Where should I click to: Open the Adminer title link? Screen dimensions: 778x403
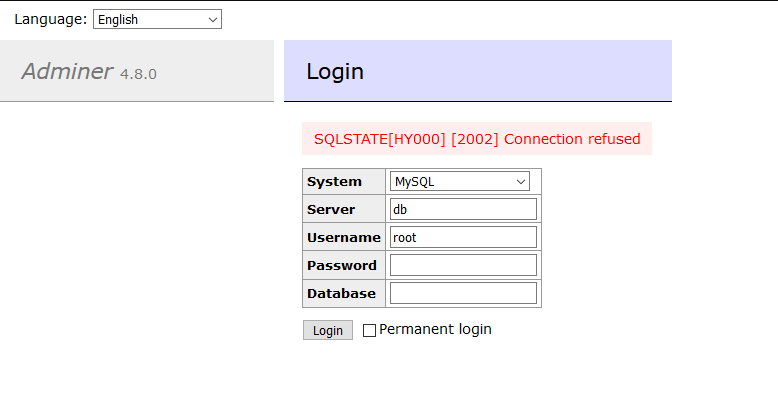(x=67, y=71)
